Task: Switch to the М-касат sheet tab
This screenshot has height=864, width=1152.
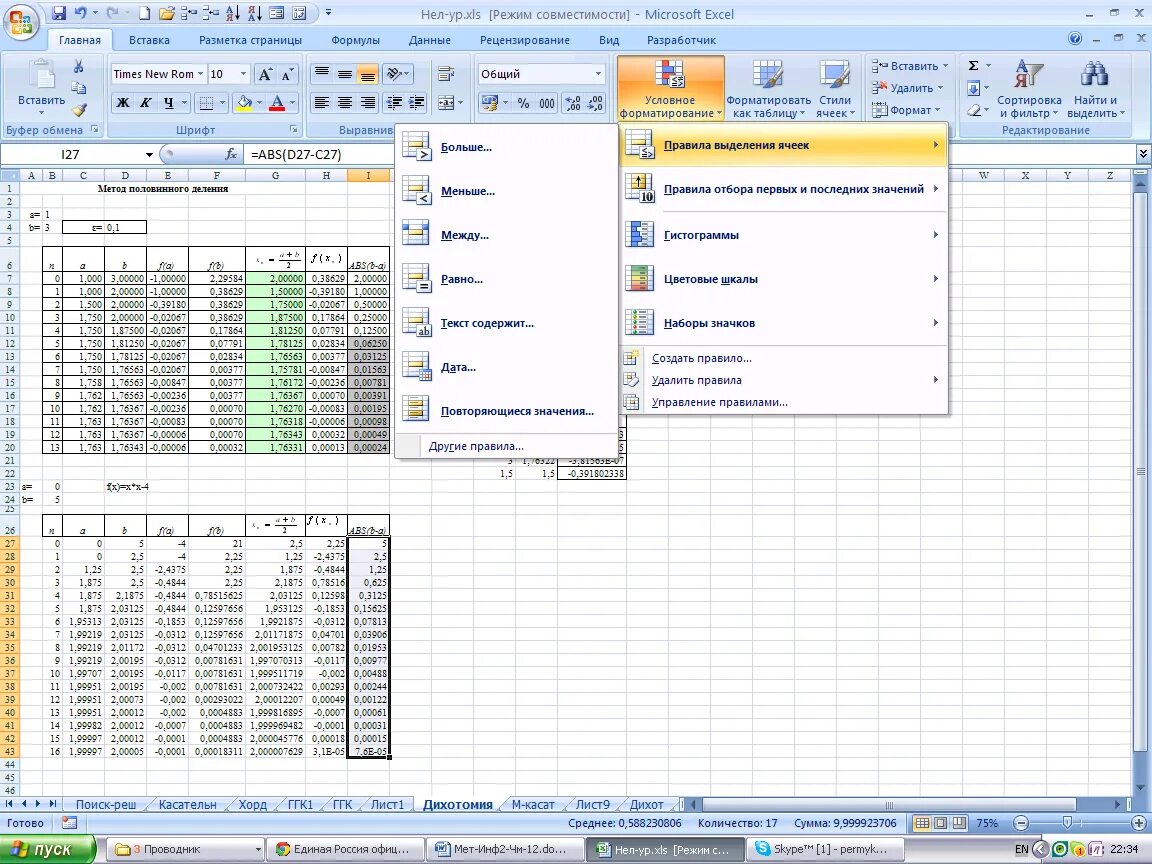Action: click(x=533, y=804)
